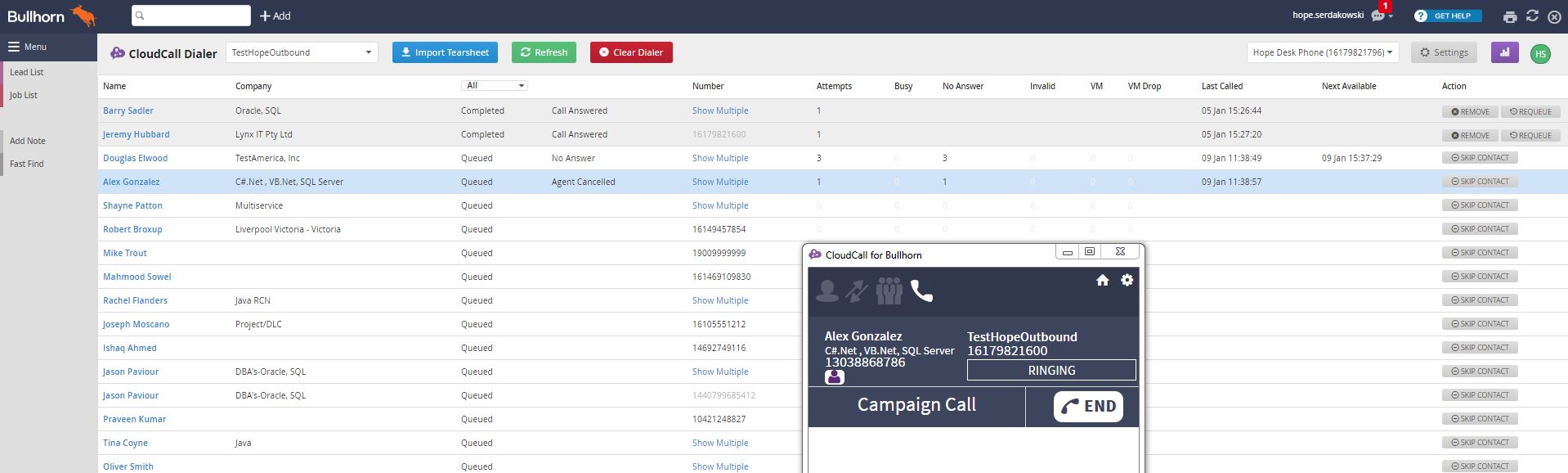Open the chat notifications icon

tap(1379, 16)
